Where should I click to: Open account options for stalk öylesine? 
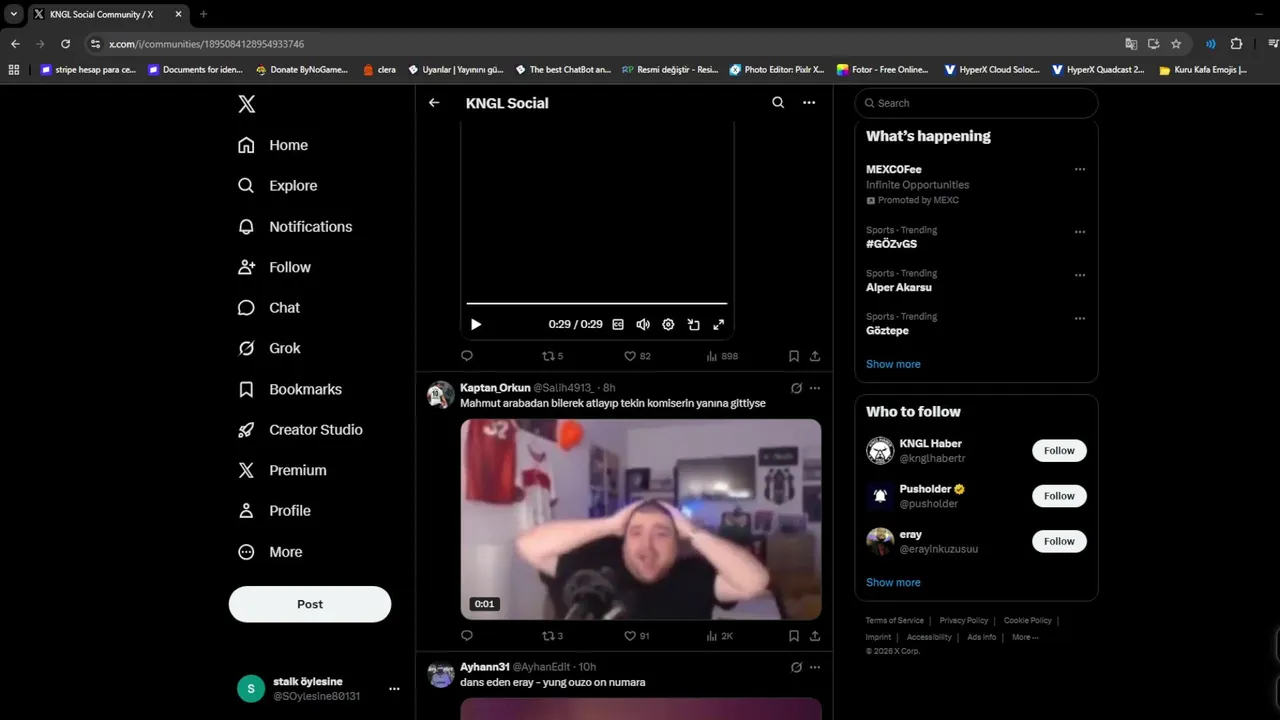click(x=394, y=689)
